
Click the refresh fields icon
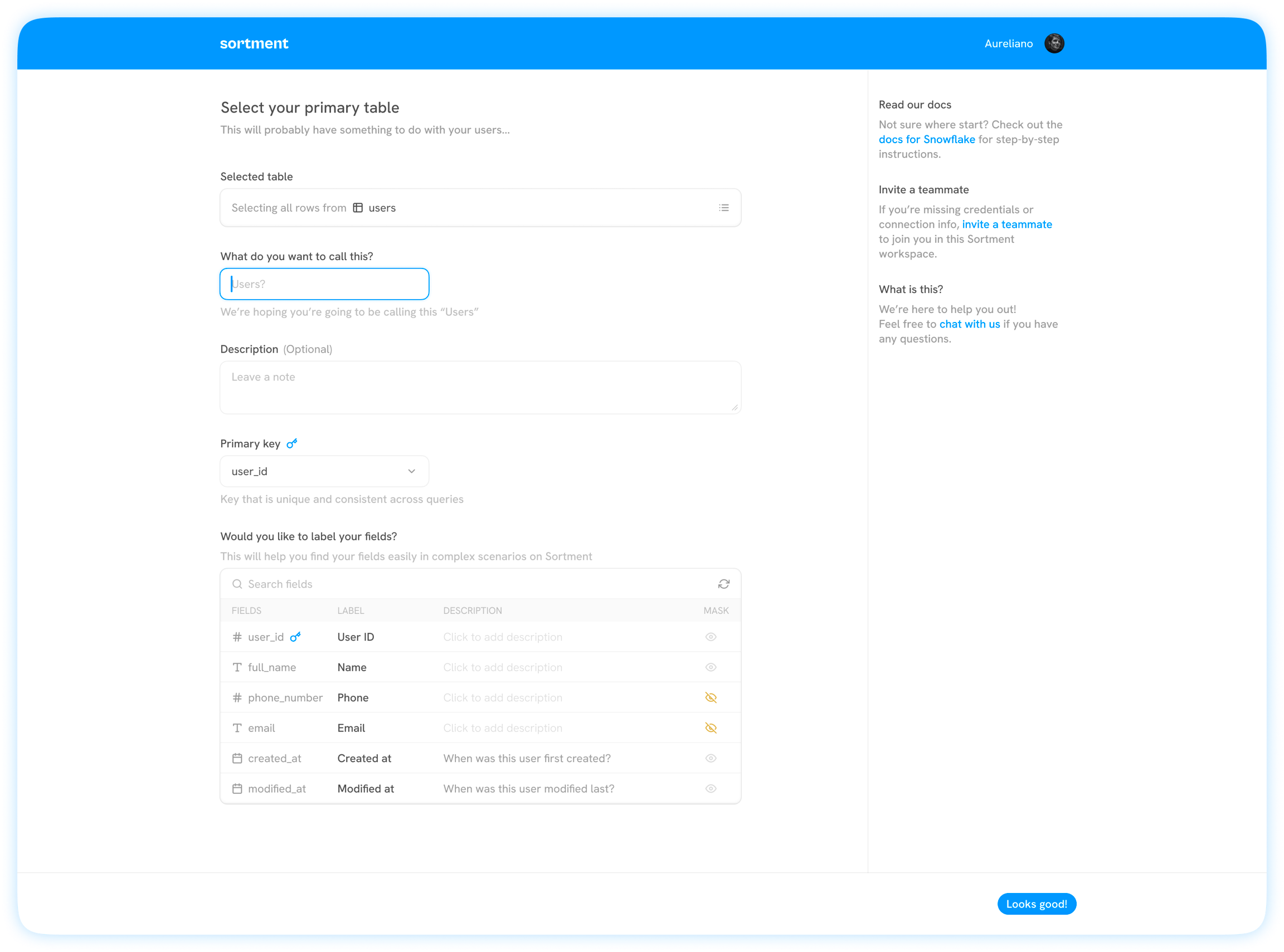coord(723,584)
